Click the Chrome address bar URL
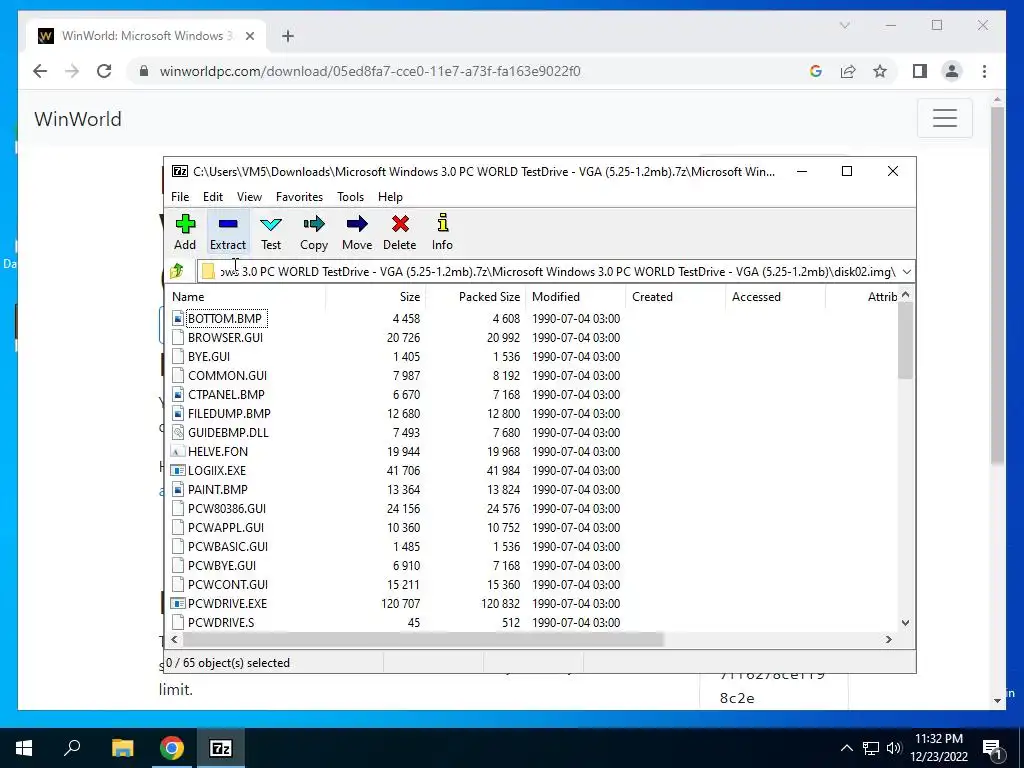The image size is (1024, 768). (x=370, y=71)
